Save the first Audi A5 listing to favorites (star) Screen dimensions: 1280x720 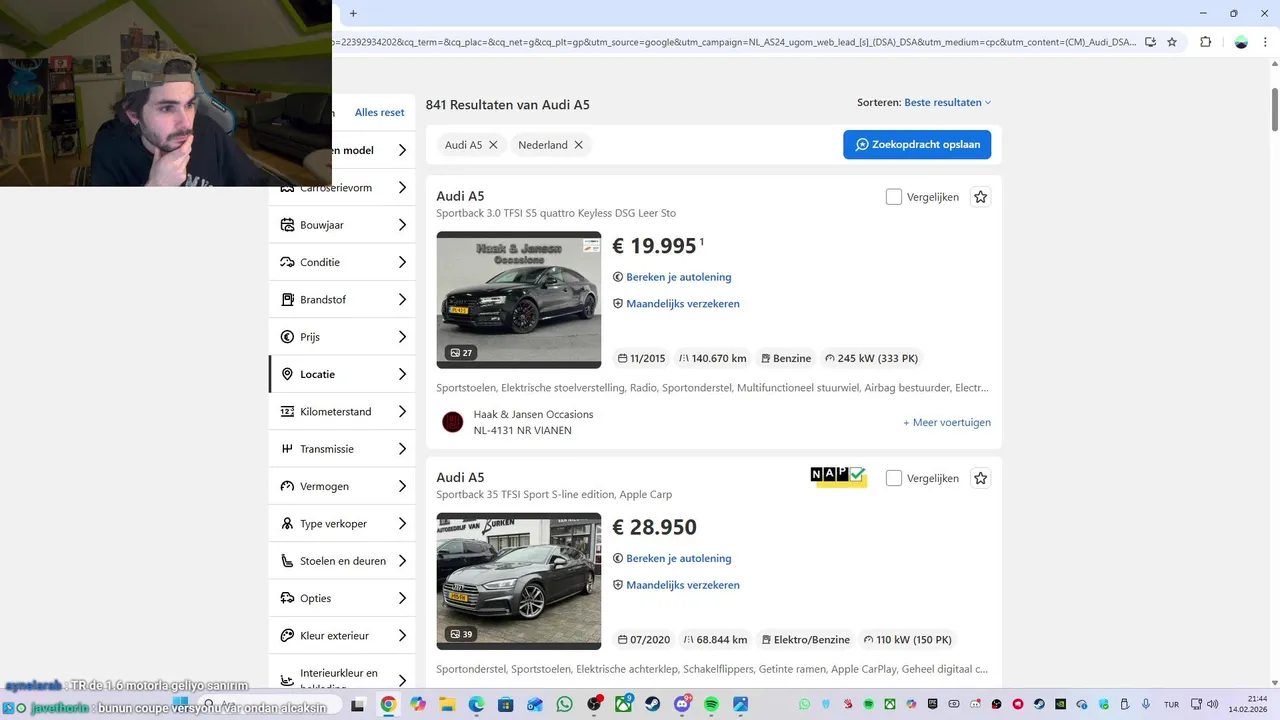click(980, 197)
